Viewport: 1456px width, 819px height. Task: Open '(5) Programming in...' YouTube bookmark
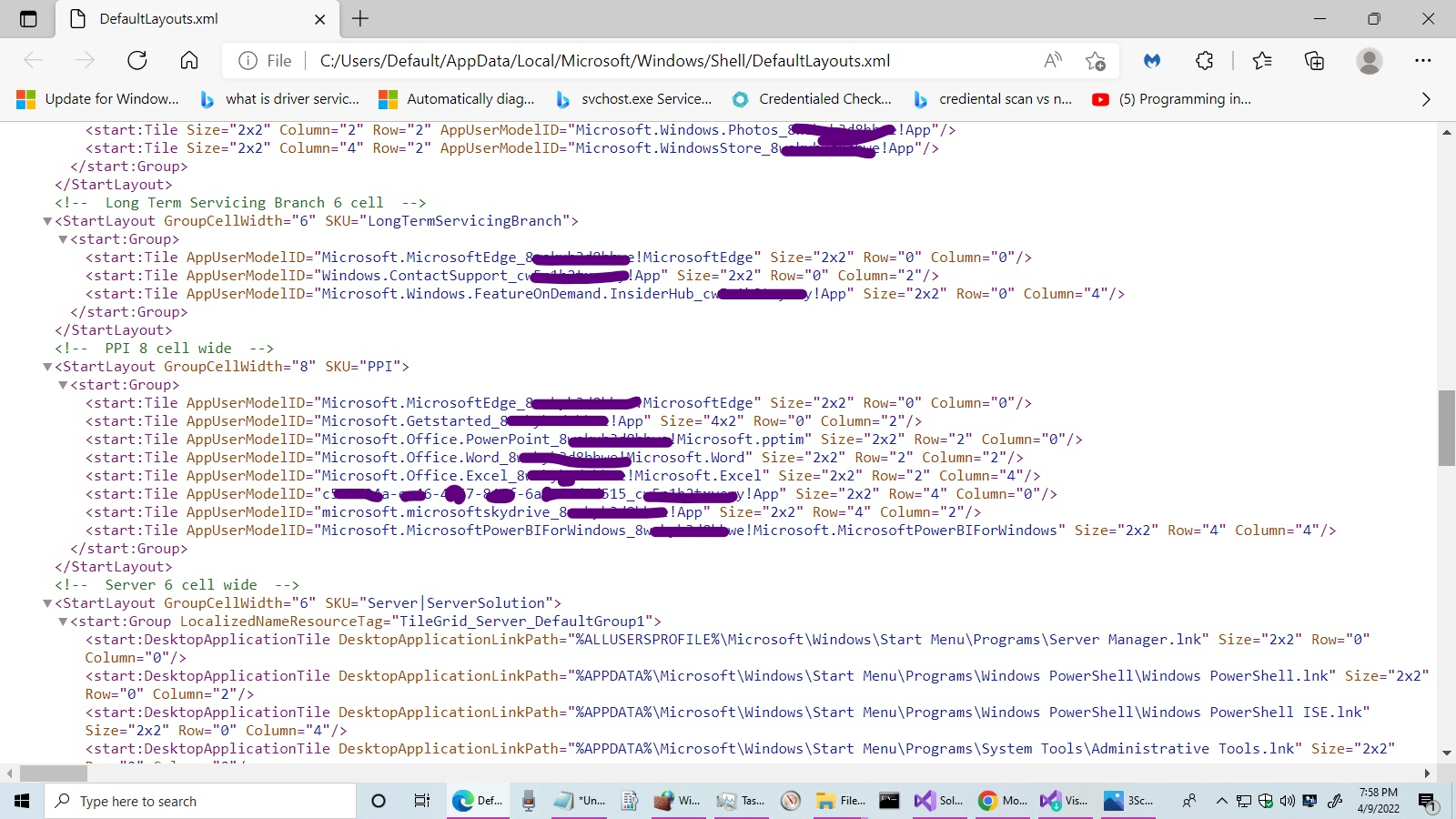[x=1172, y=99]
